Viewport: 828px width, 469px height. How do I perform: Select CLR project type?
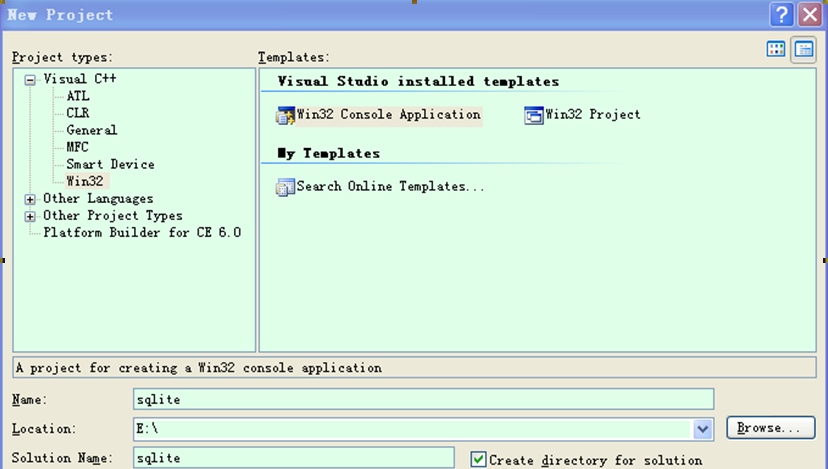[x=78, y=113]
